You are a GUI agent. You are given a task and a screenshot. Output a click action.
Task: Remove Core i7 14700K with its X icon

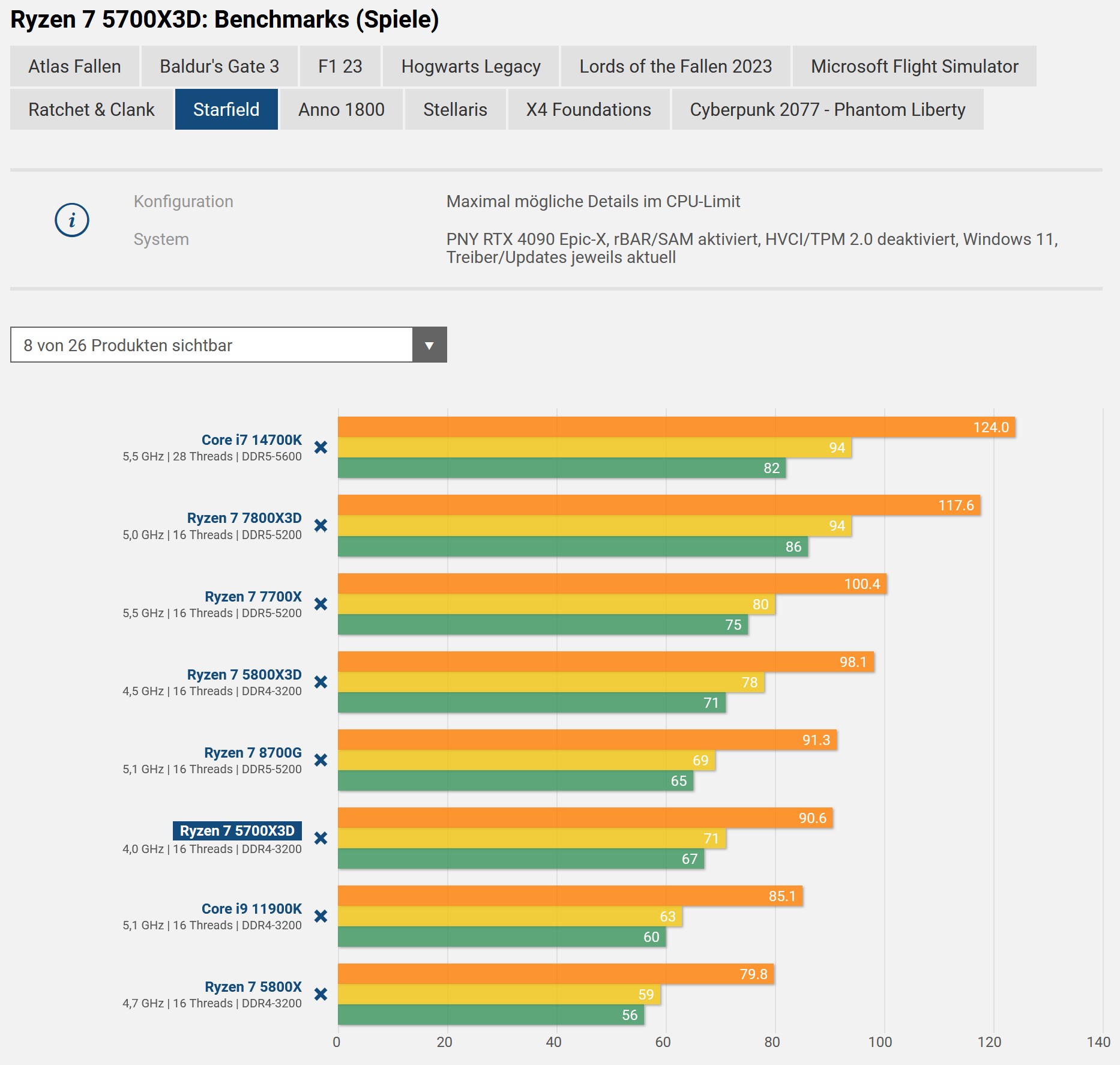click(x=321, y=447)
